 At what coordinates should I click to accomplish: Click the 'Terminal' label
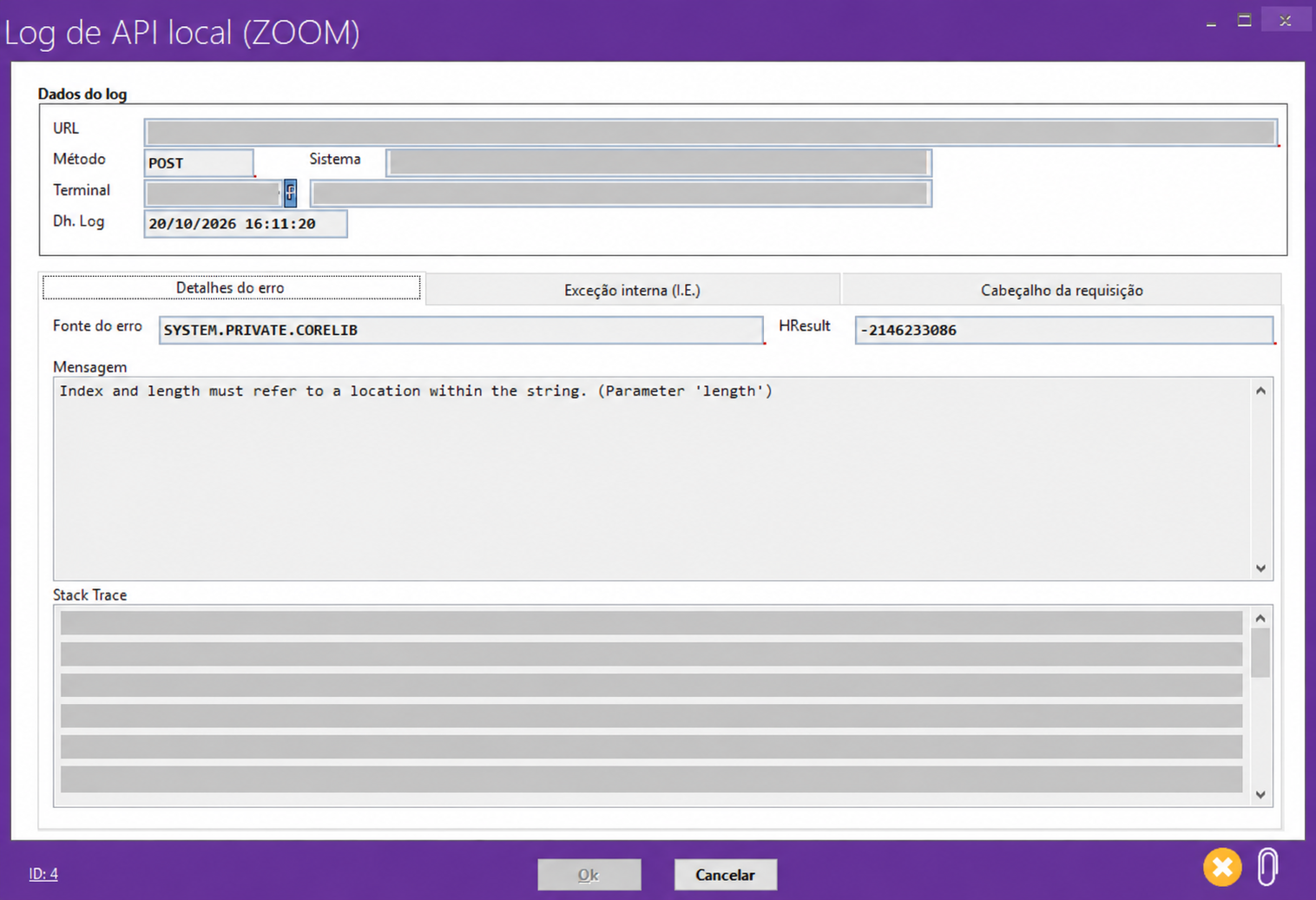click(x=82, y=190)
